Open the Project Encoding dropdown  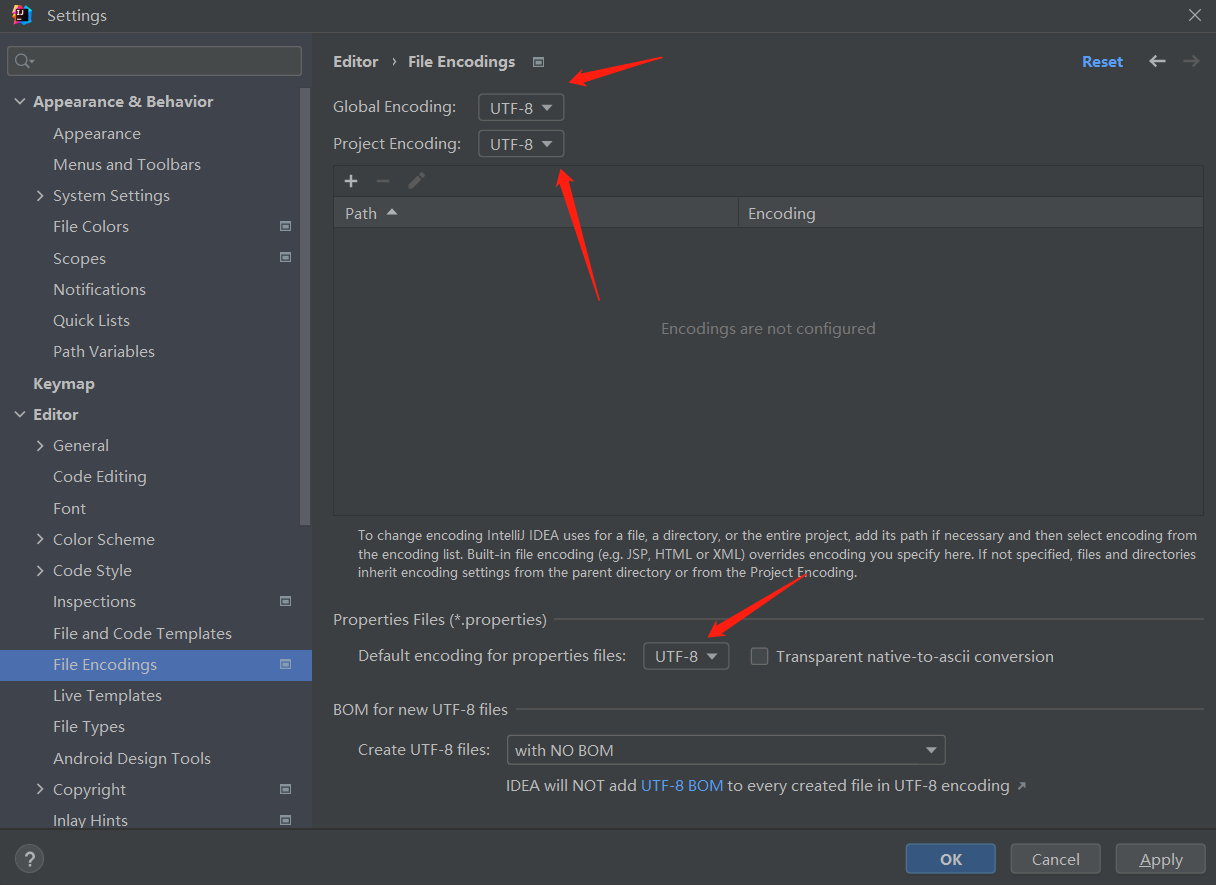click(521, 144)
